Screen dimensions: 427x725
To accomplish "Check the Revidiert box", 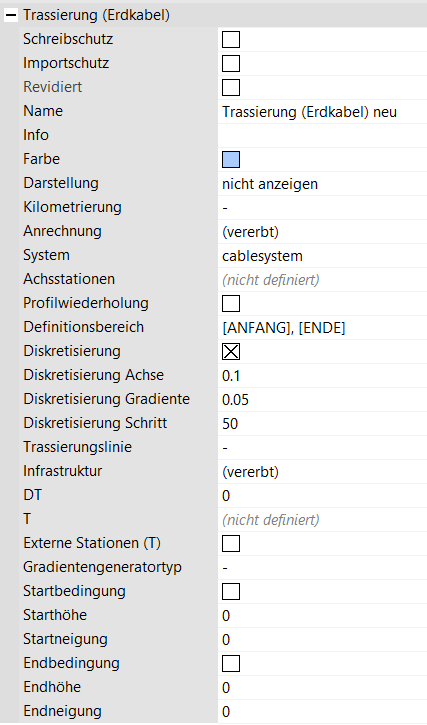I will coord(231,88).
